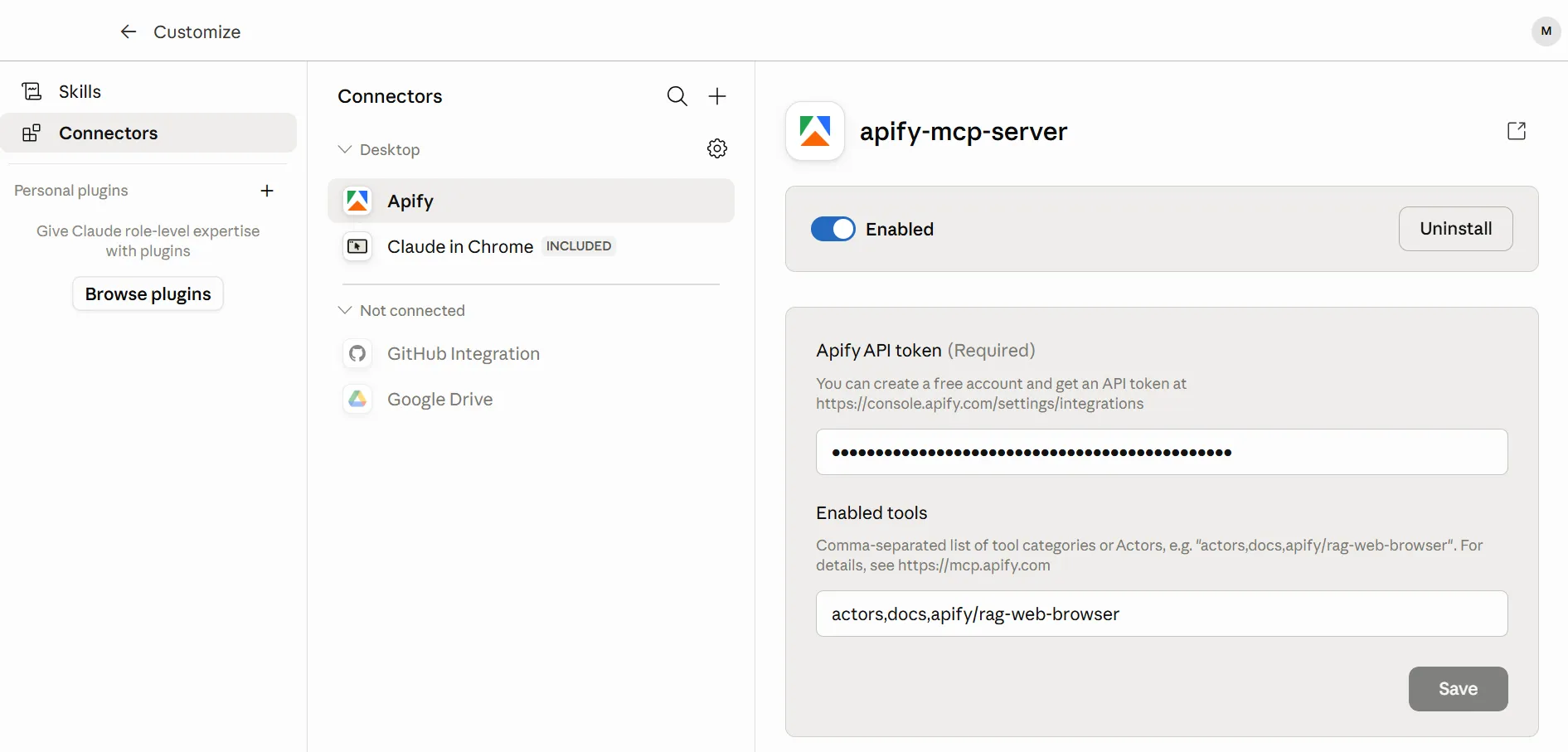The width and height of the screenshot is (1568, 752).
Task: Add a personal plugin with the plus icon
Action: point(267,191)
